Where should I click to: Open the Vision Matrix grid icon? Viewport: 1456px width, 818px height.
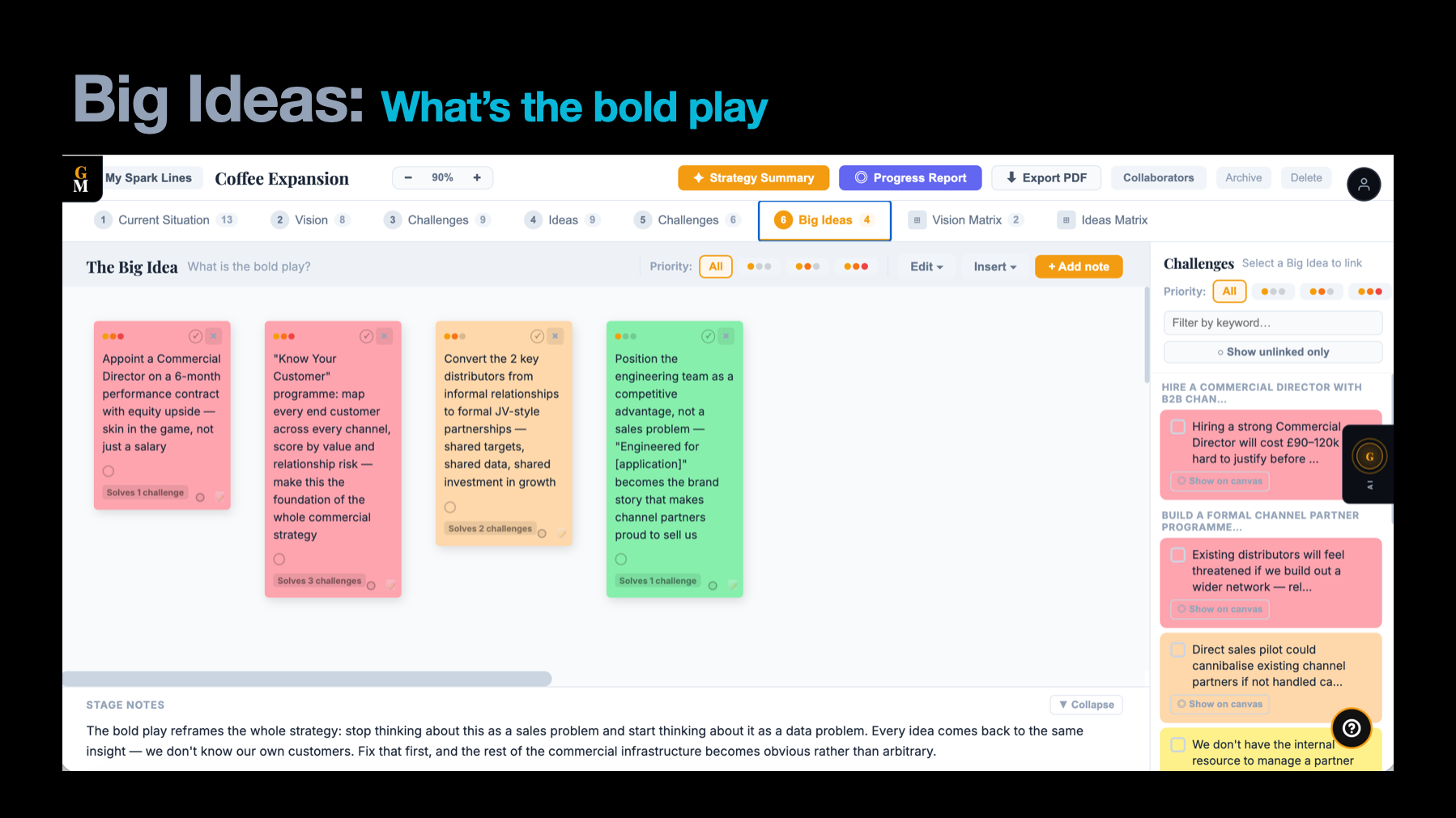[917, 220]
